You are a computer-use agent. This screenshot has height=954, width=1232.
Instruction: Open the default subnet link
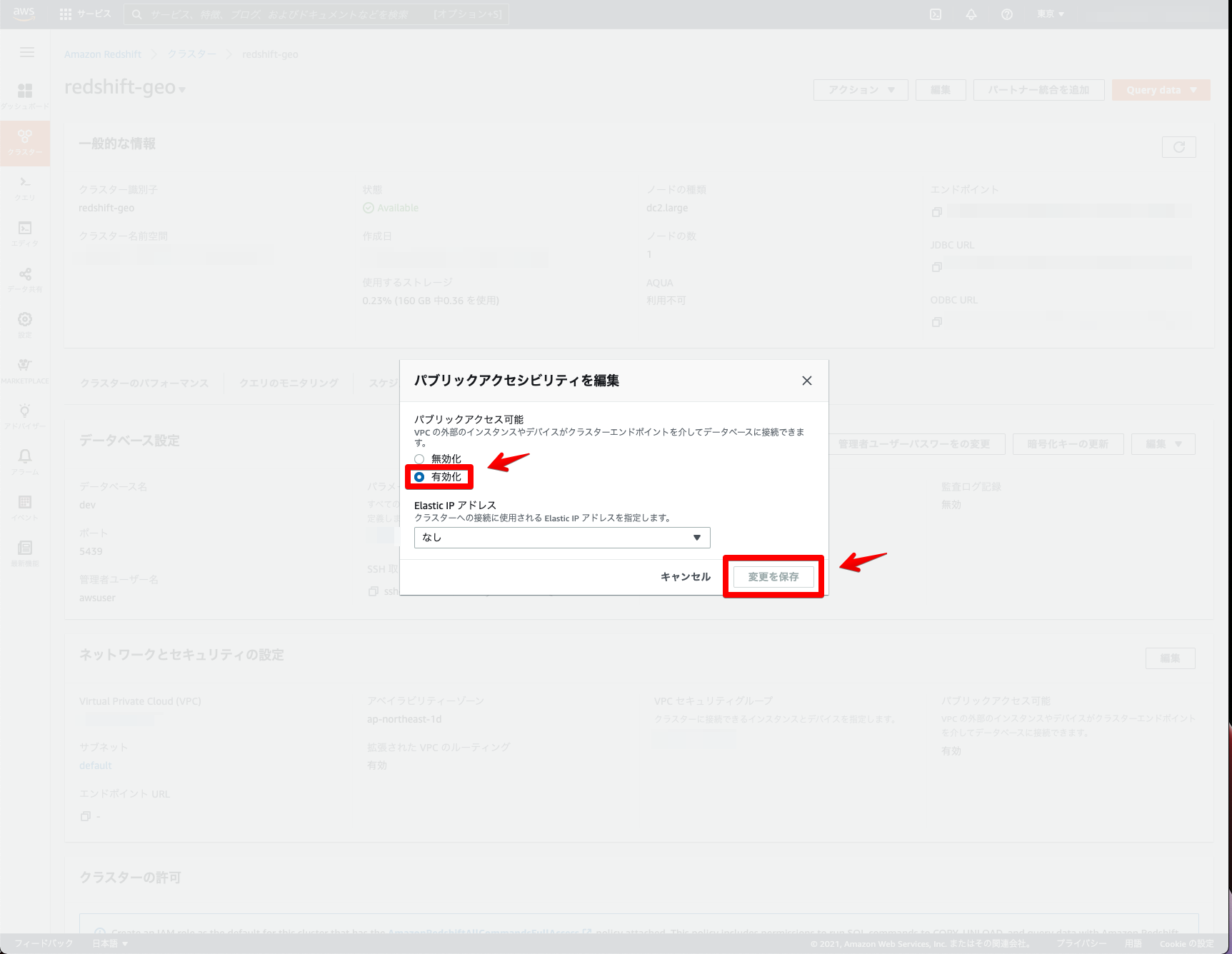95,765
